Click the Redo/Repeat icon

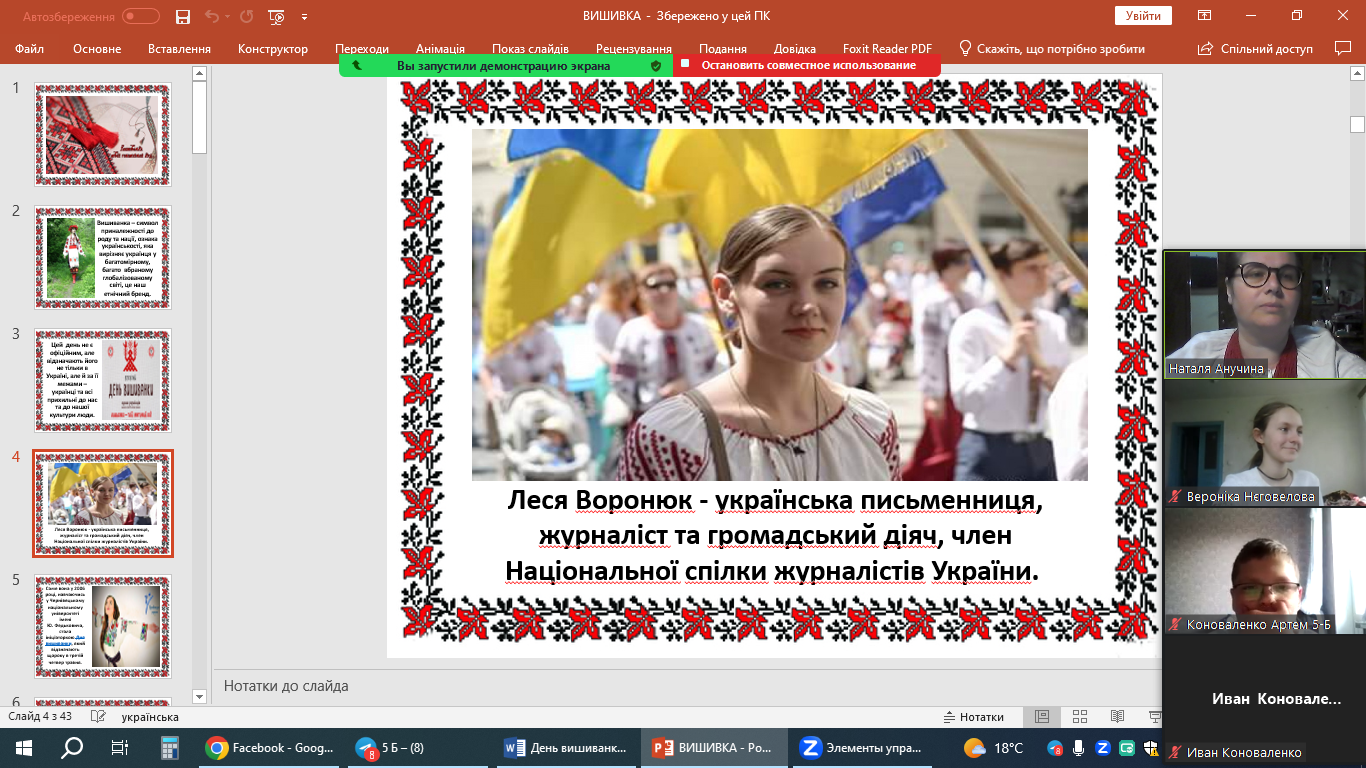coord(245,16)
